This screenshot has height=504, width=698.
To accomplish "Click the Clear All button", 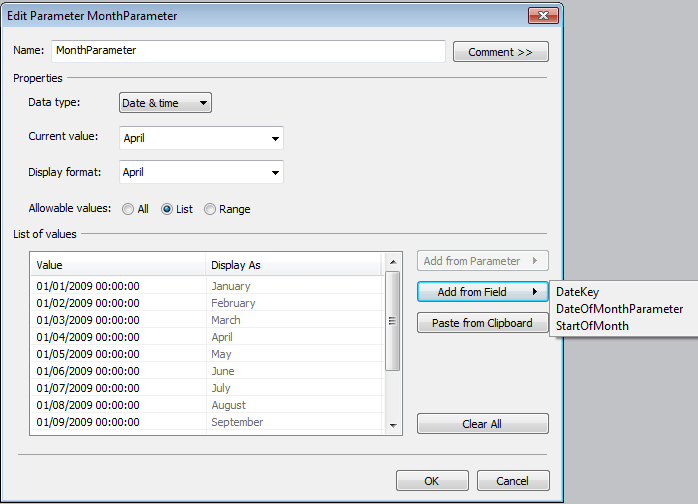I will pyautogui.click(x=483, y=424).
